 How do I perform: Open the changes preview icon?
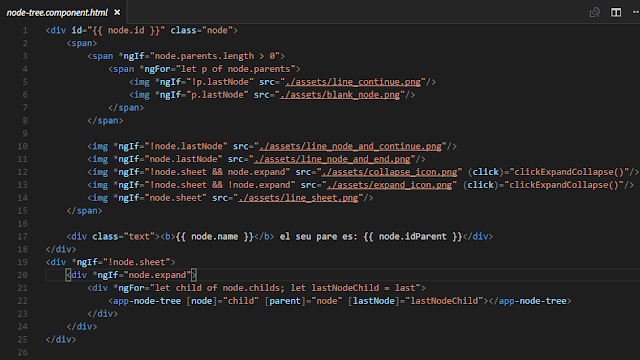[595, 12]
